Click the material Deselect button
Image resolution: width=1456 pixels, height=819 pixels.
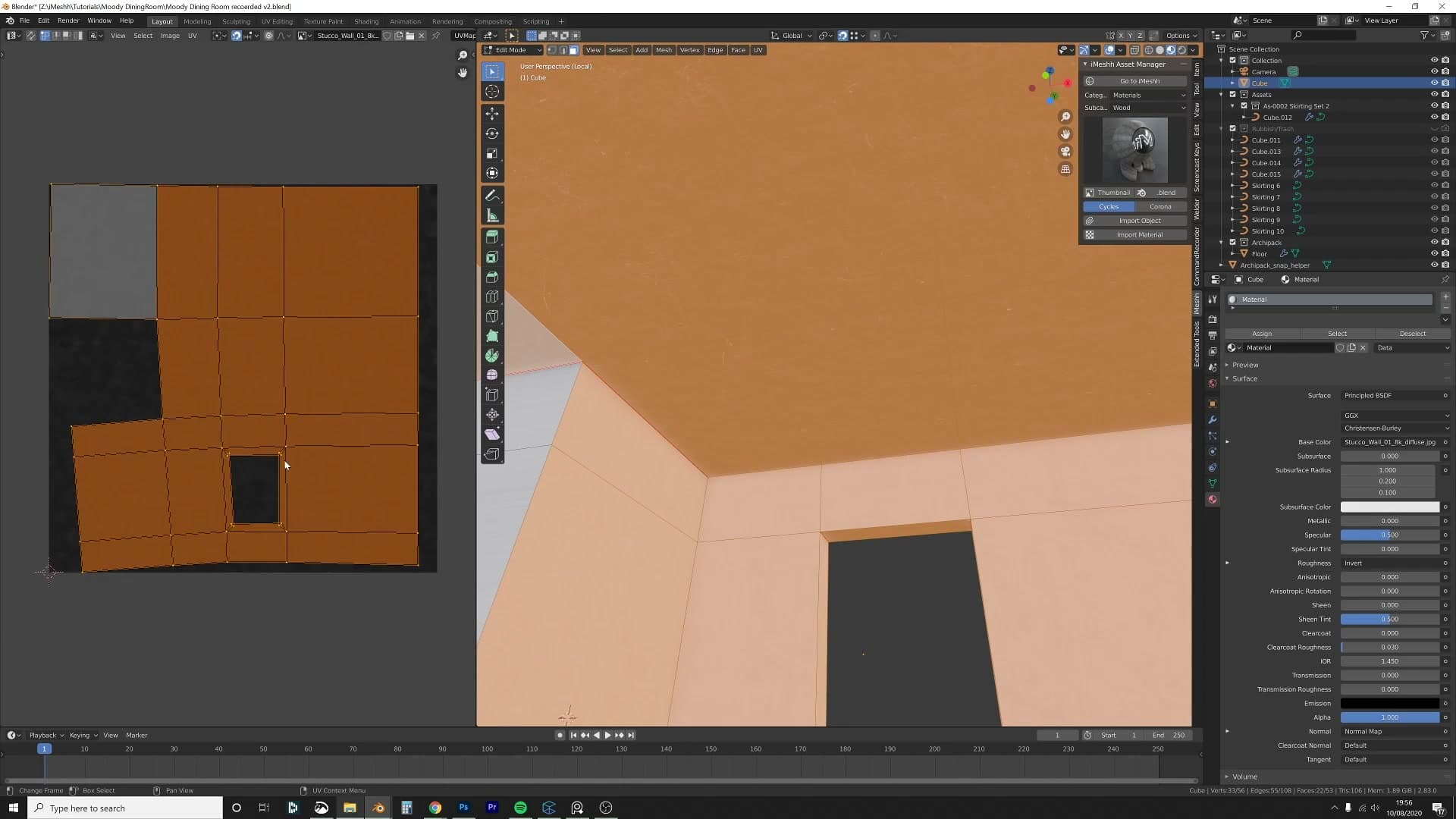(1412, 334)
